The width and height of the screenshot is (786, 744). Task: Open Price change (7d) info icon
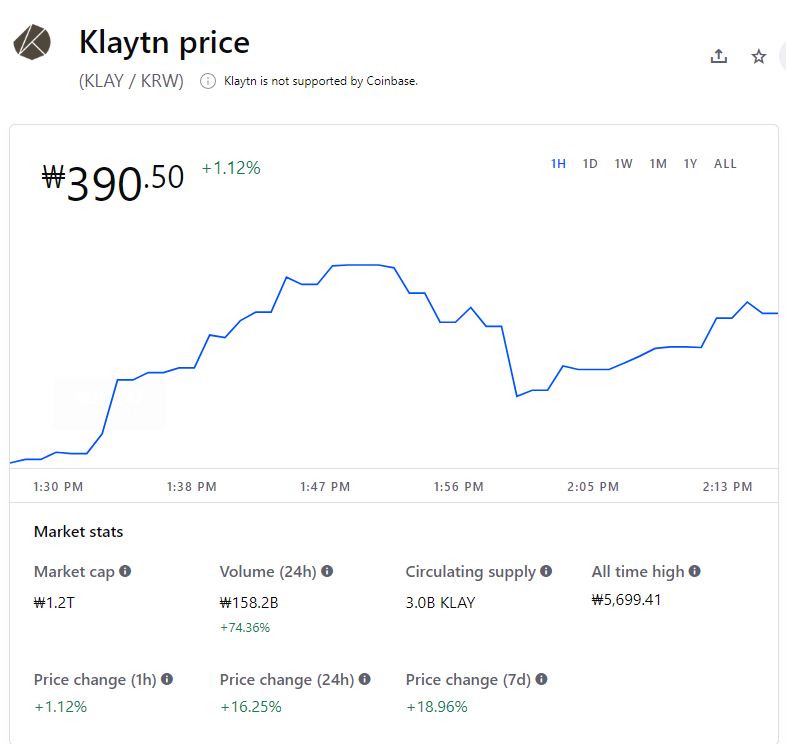click(x=541, y=679)
